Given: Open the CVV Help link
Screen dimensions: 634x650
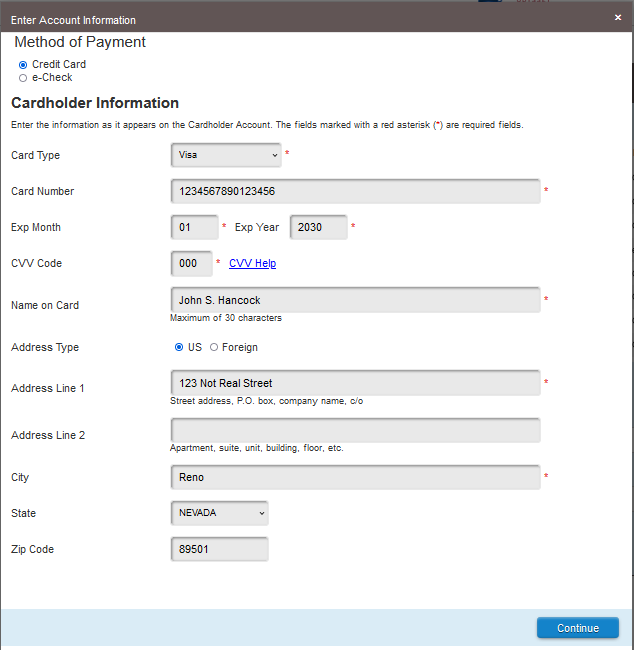Looking at the screenshot, I should pos(252,263).
